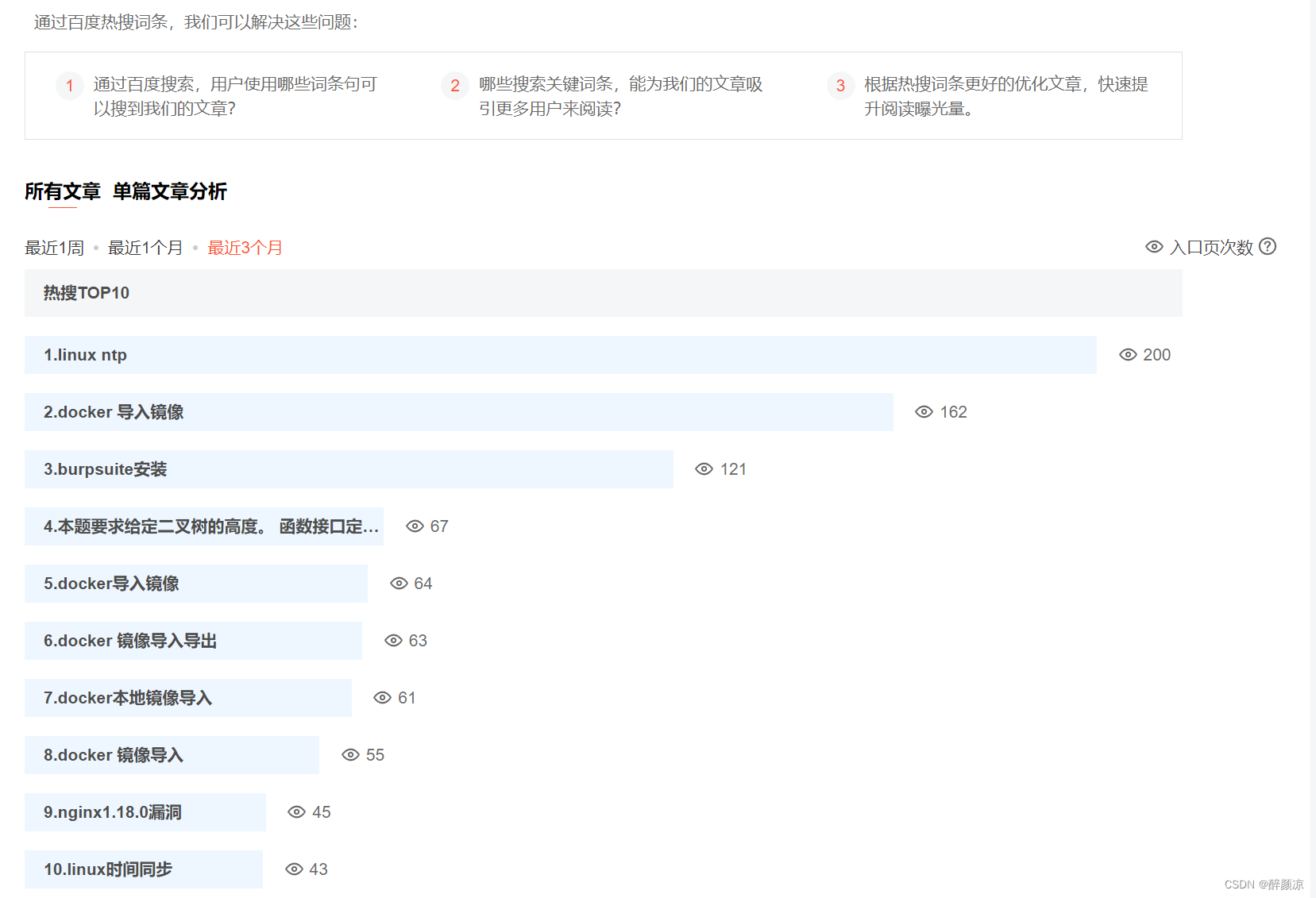Click the 入口页次数 label

(x=1211, y=248)
